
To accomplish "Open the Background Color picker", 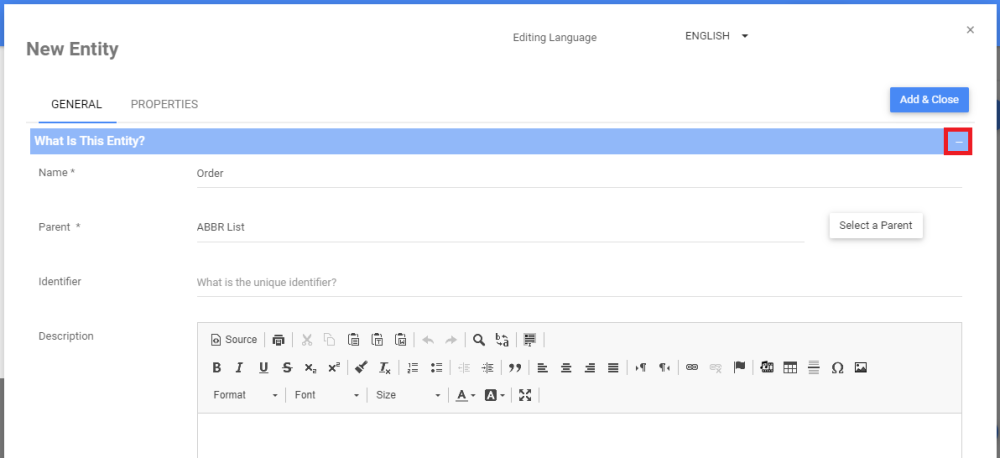I will tap(495, 395).
